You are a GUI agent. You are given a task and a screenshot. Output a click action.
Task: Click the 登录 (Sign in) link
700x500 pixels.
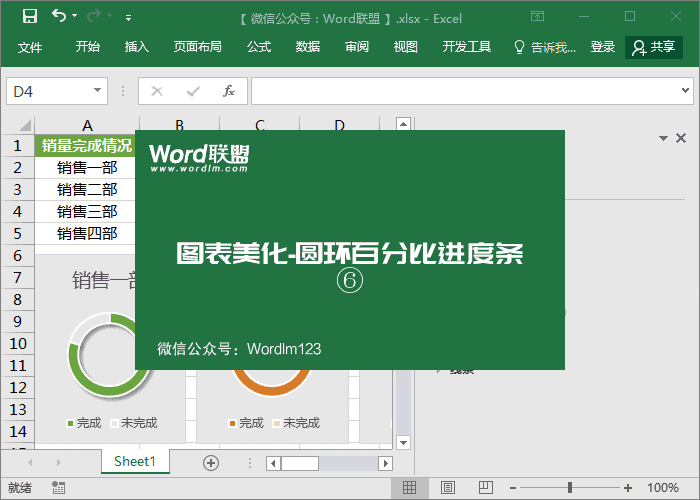(x=603, y=47)
